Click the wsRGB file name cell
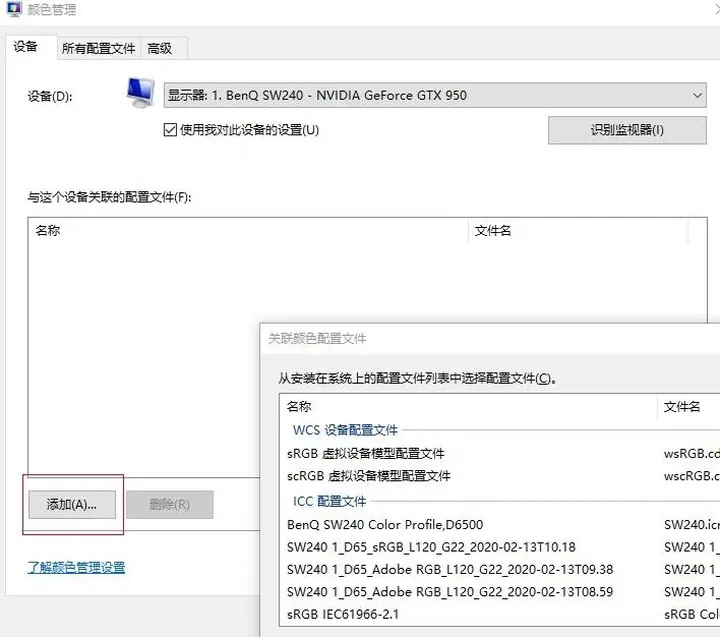 click(692, 454)
